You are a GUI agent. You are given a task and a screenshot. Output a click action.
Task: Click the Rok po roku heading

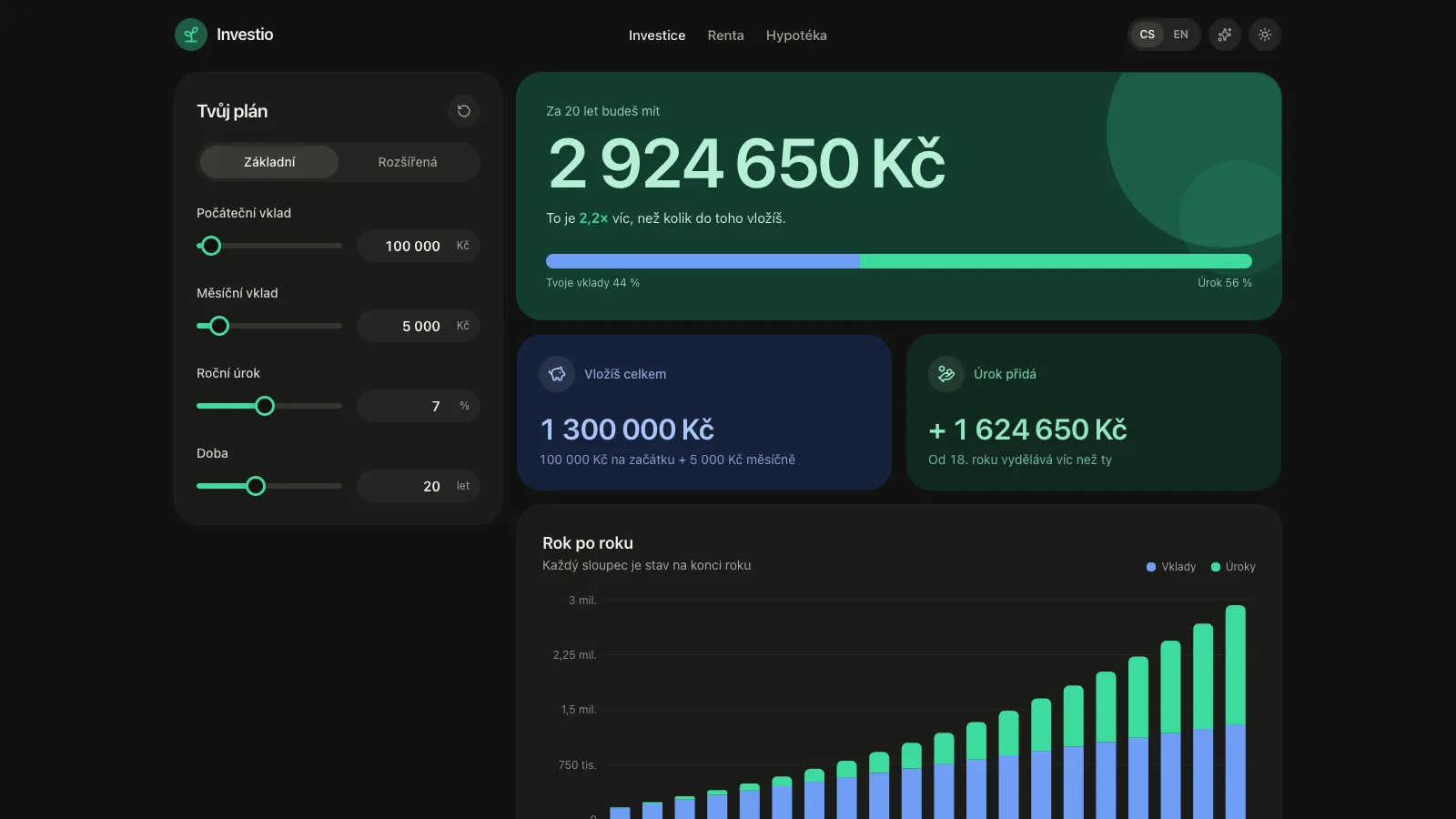pyautogui.click(x=588, y=543)
